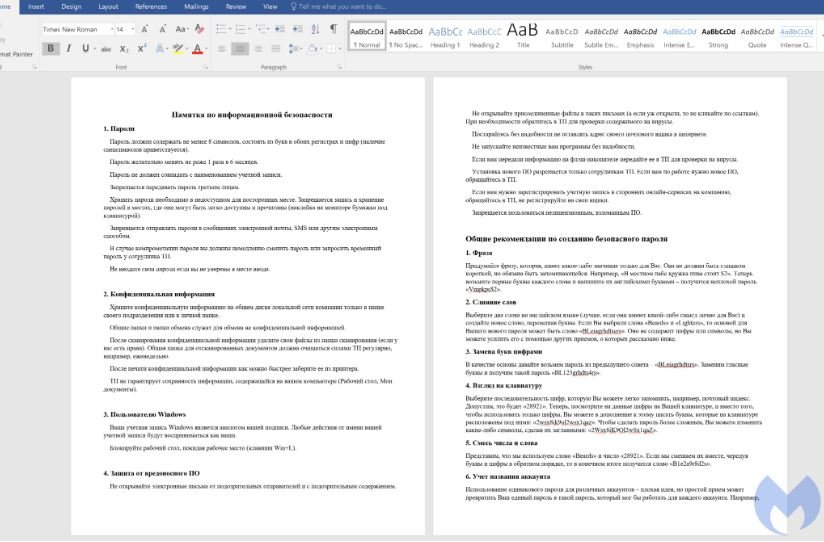Apply numbered list

click(240, 29)
